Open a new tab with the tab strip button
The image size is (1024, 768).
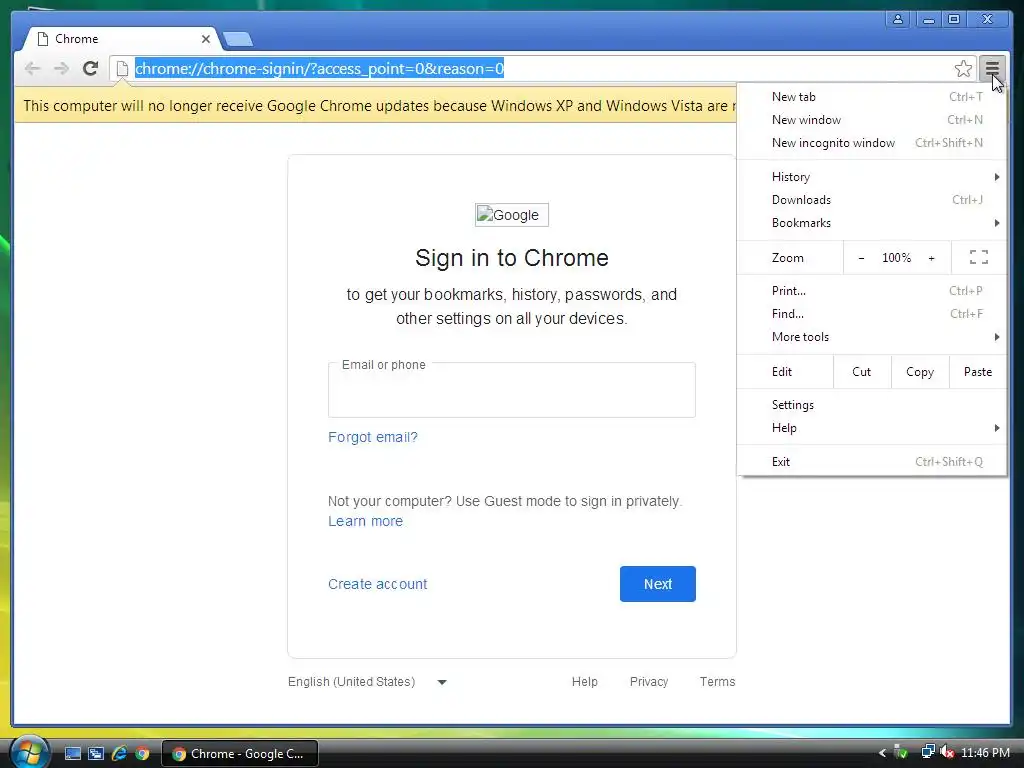[238, 39]
